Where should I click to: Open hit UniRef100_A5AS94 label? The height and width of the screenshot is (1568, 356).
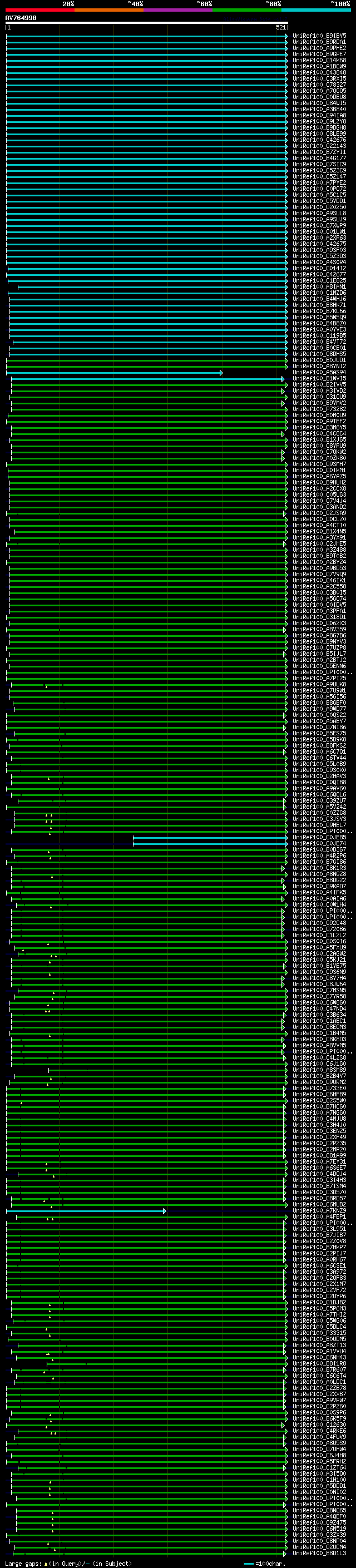click(319, 373)
